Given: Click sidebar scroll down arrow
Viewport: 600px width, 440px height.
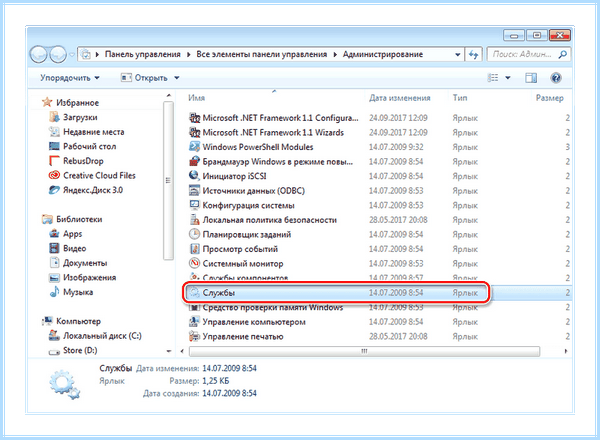Looking at the screenshot, I should [x=168, y=351].
